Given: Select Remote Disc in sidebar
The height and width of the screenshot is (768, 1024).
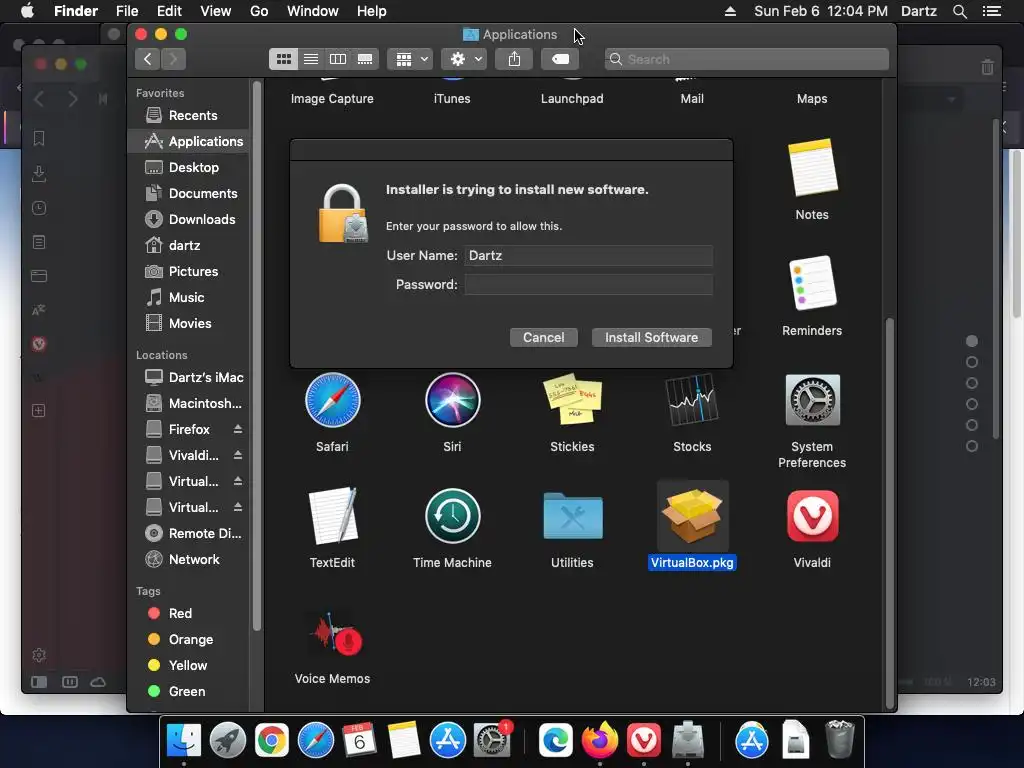Looking at the screenshot, I should pyautogui.click(x=188, y=534).
